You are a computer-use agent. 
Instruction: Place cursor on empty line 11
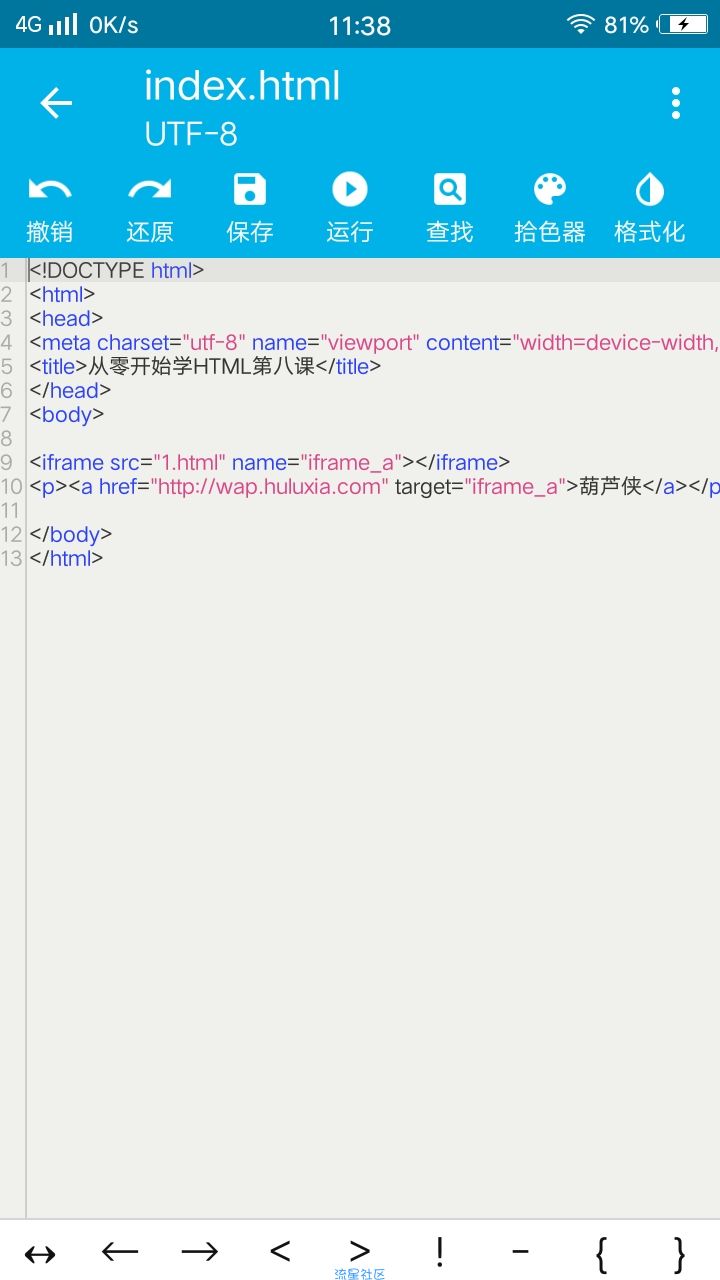(372, 510)
